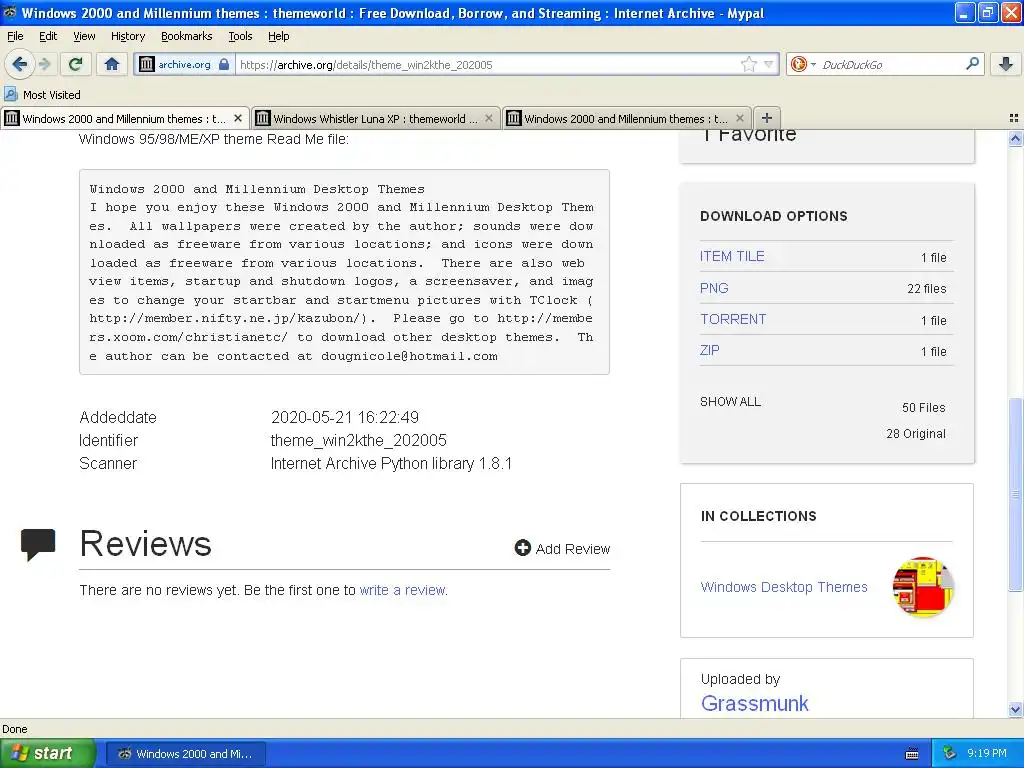
Task: Bookmark this page with the star icon
Action: pos(748,64)
